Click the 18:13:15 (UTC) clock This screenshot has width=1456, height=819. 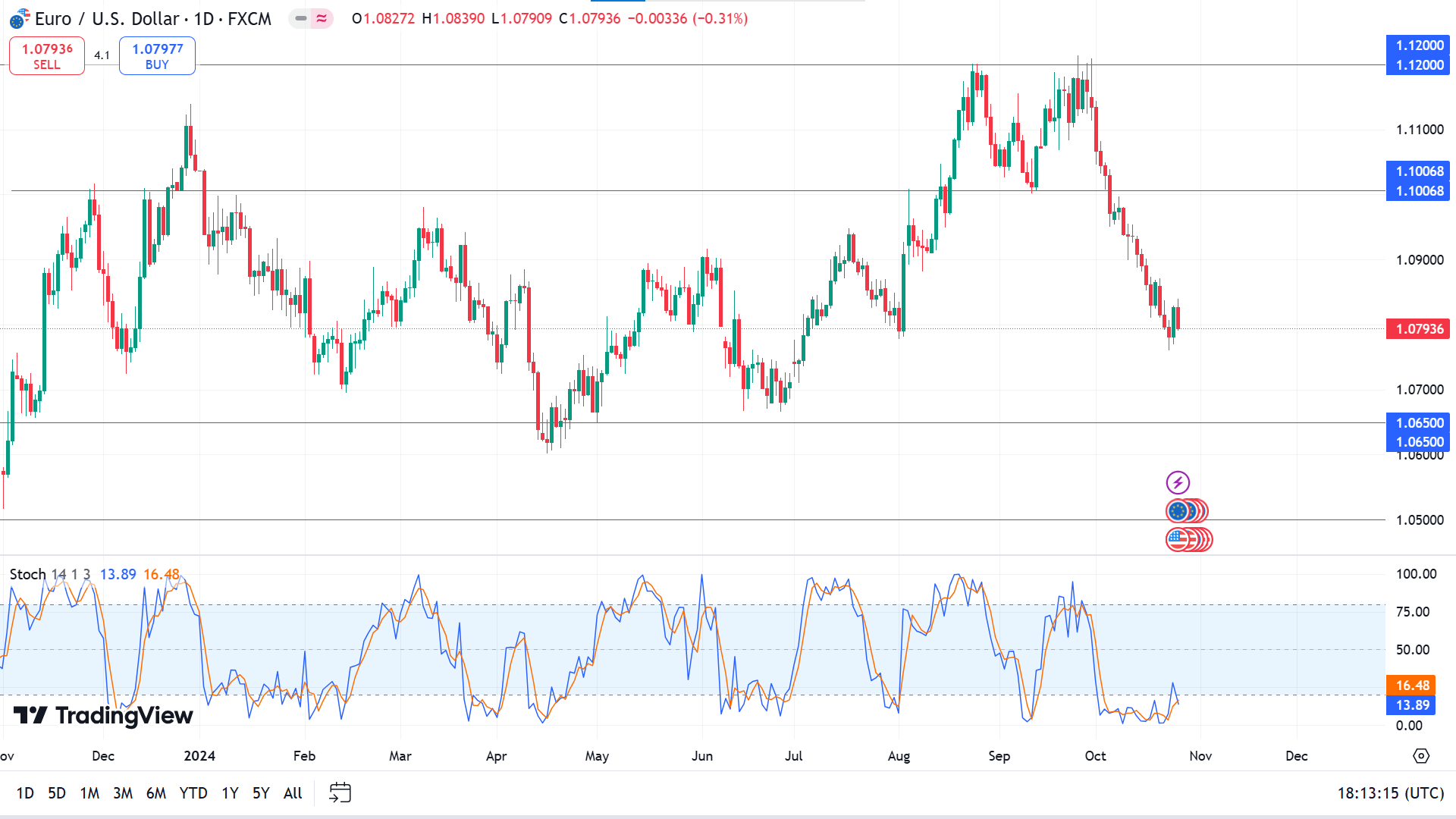[x=1391, y=793]
